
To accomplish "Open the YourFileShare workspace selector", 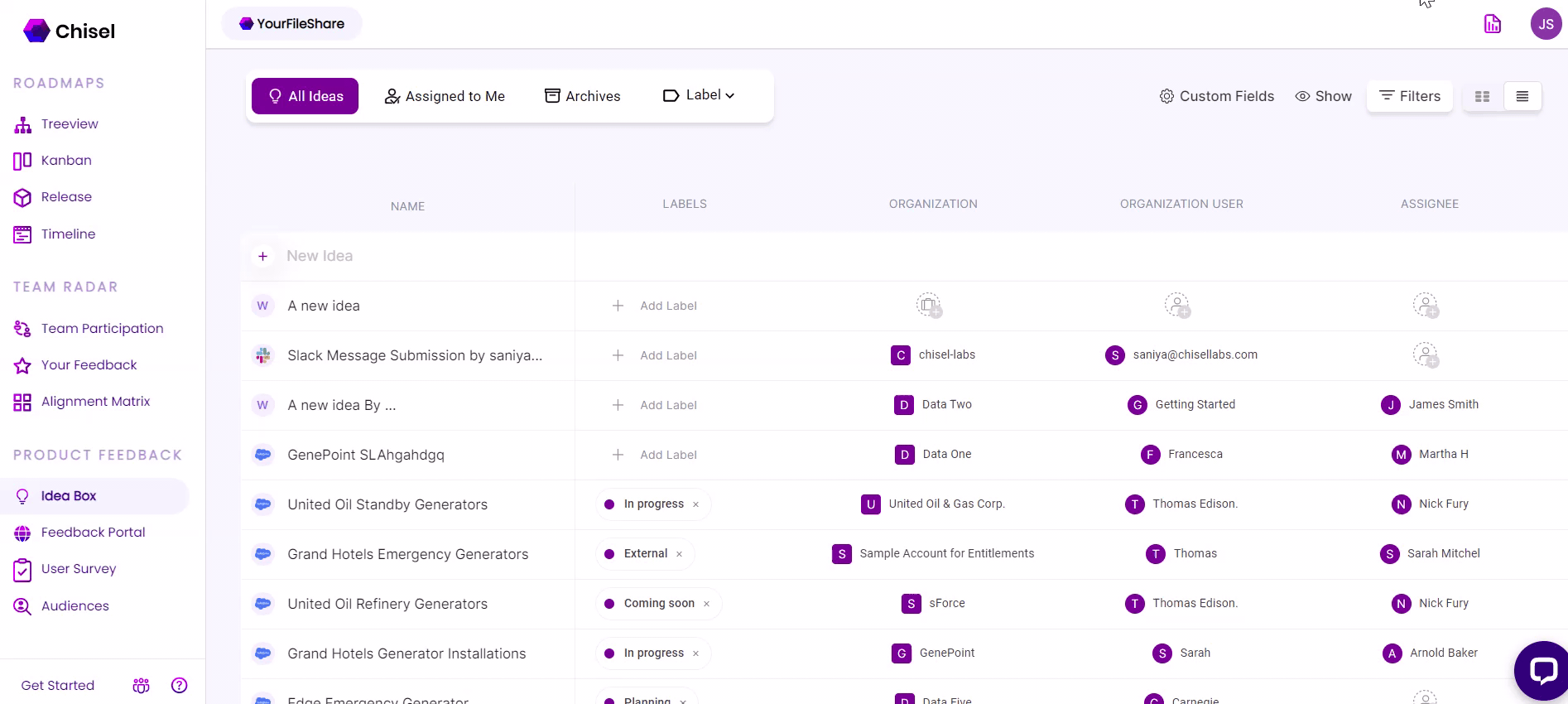I will (x=291, y=24).
